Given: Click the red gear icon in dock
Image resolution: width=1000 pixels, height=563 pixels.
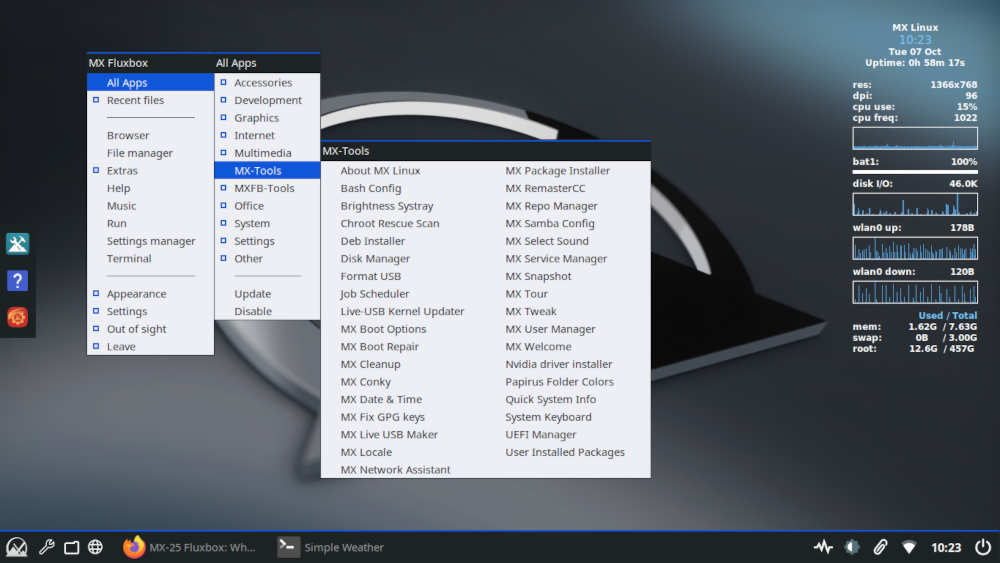Looking at the screenshot, I should click(17, 317).
